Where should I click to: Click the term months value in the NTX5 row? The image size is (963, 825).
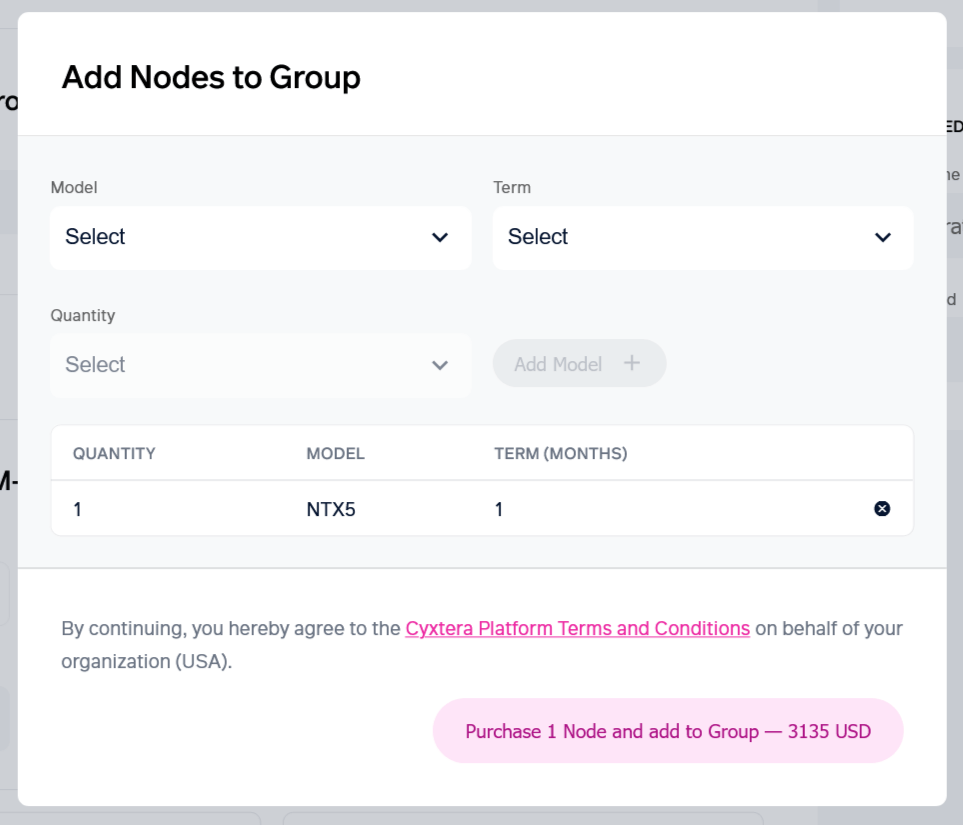(x=499, y=510)
